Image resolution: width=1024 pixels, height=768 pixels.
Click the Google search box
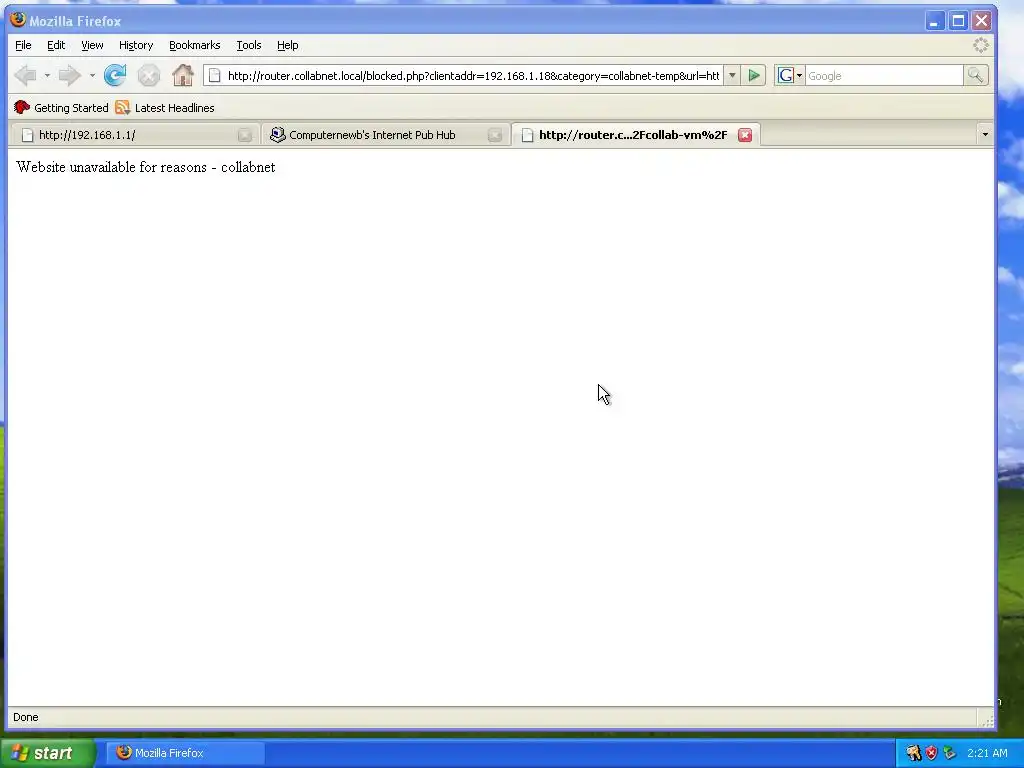(x=884, y=76)
